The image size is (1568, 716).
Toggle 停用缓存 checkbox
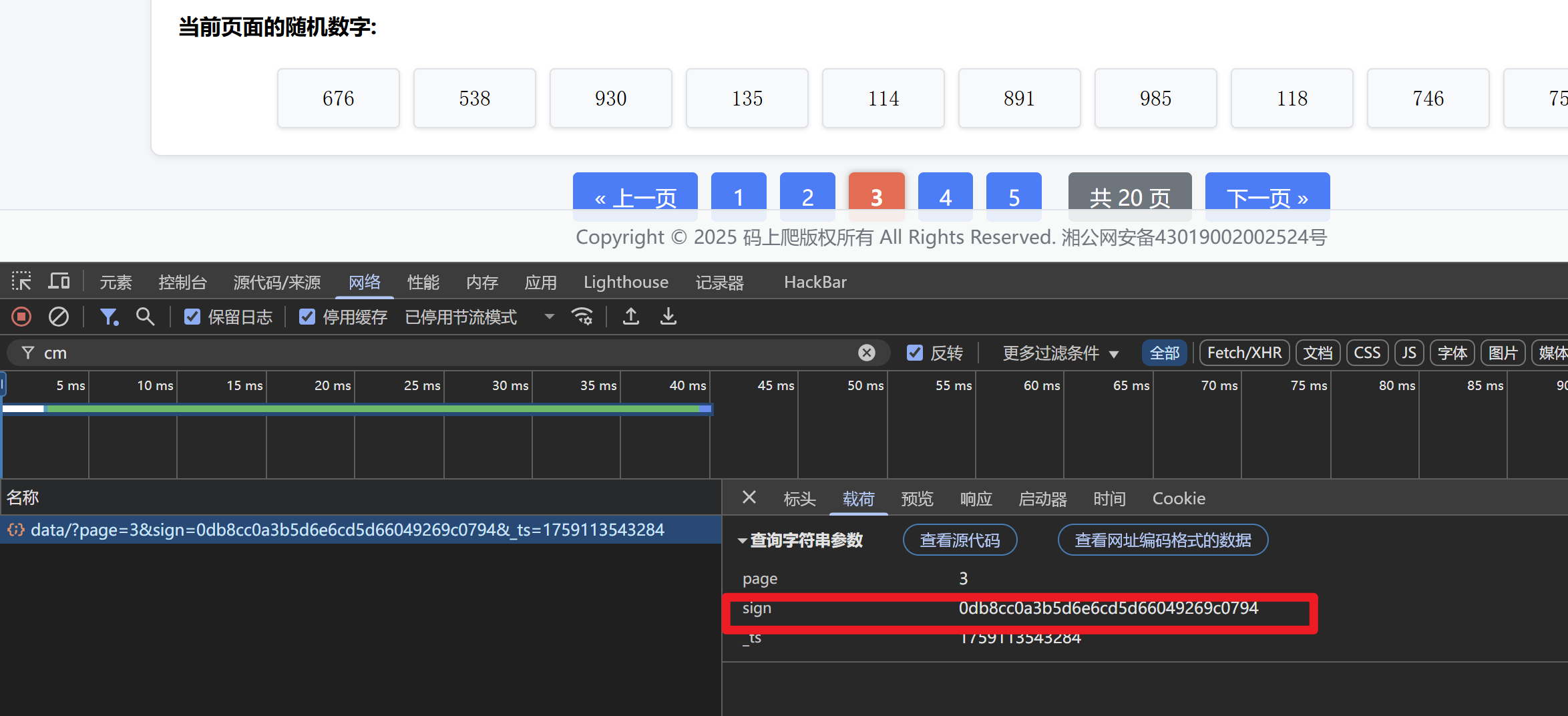pyautogui.click(x=307, y=317)
